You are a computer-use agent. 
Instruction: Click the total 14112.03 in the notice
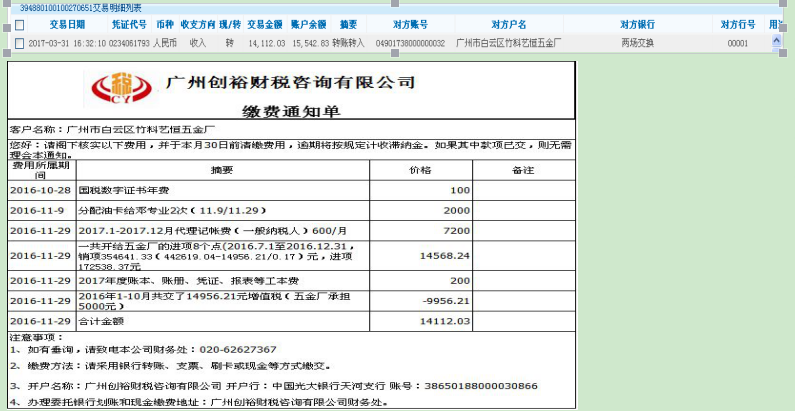click(x=445, y=321)
